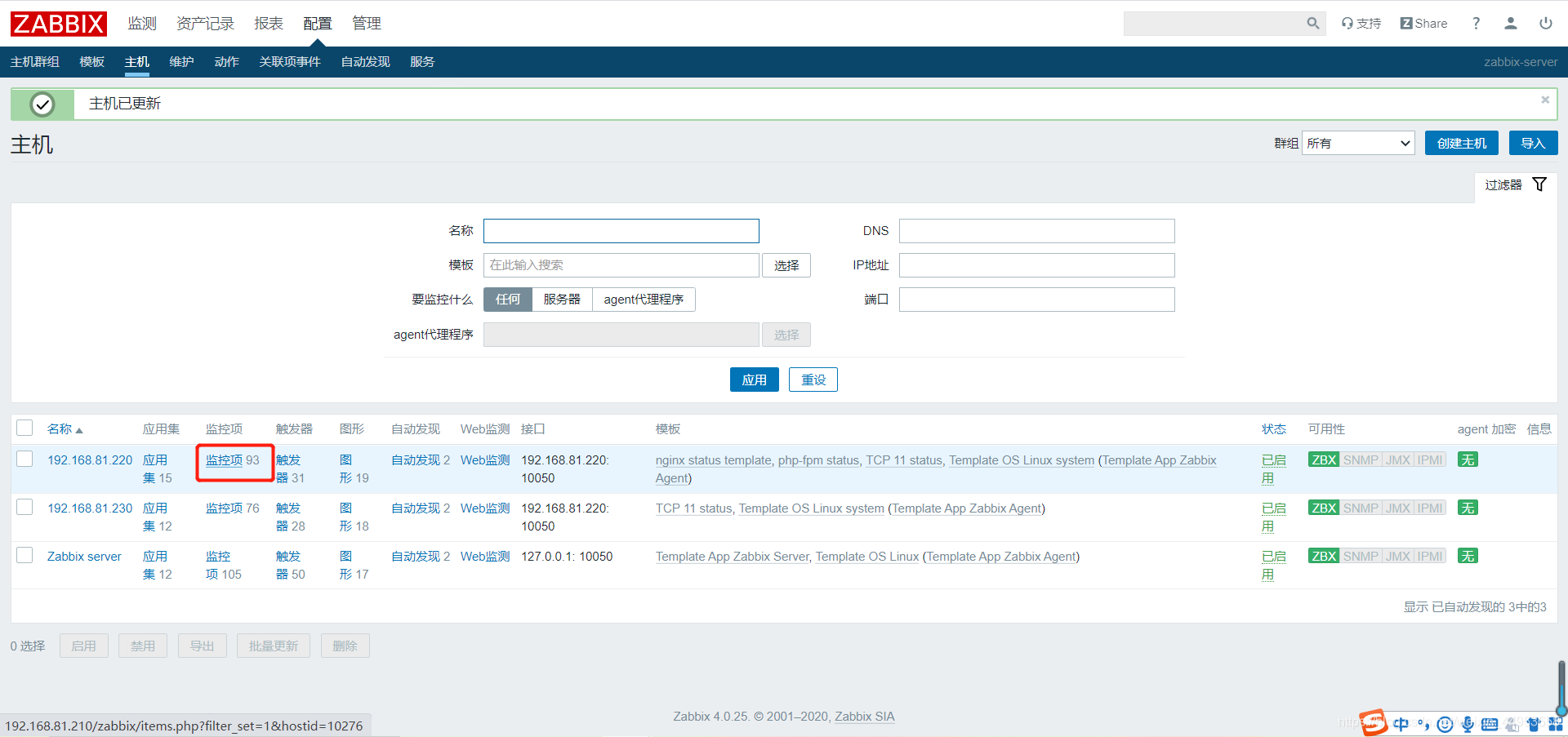The image size is (1568, 737).
Task: Go to 自动发现 submenu
Action: pos(365,62)
